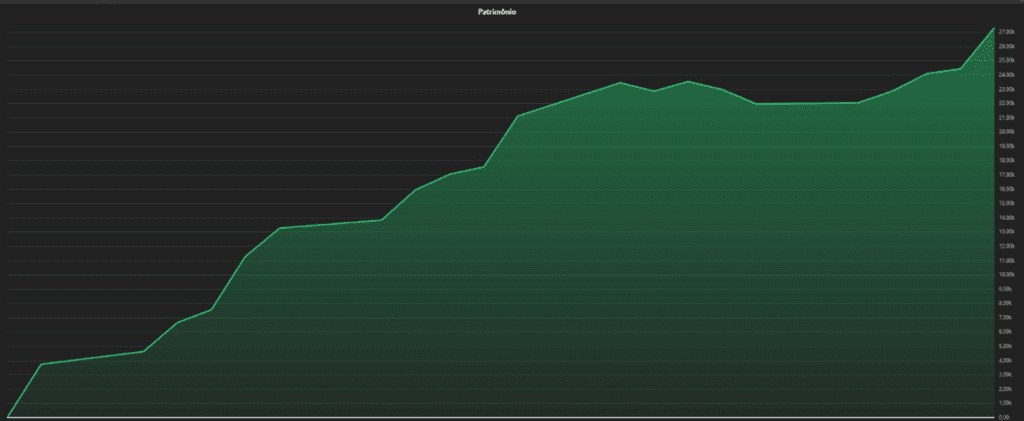Click the 15.00k y-axis label

pyautogui.click(x=1007, y=203)
